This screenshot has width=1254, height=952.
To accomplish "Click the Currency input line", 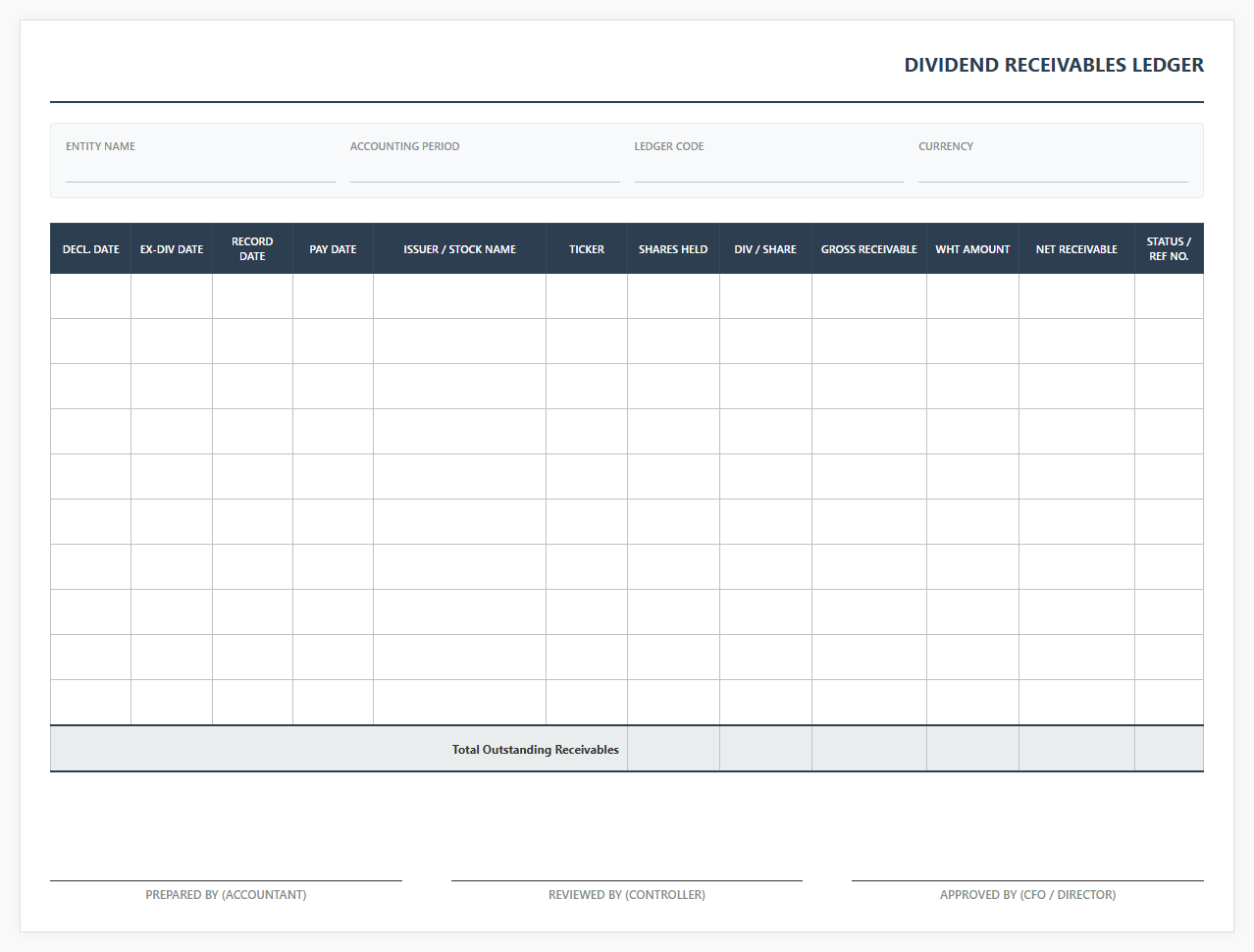I will (x=1053, y=171).
